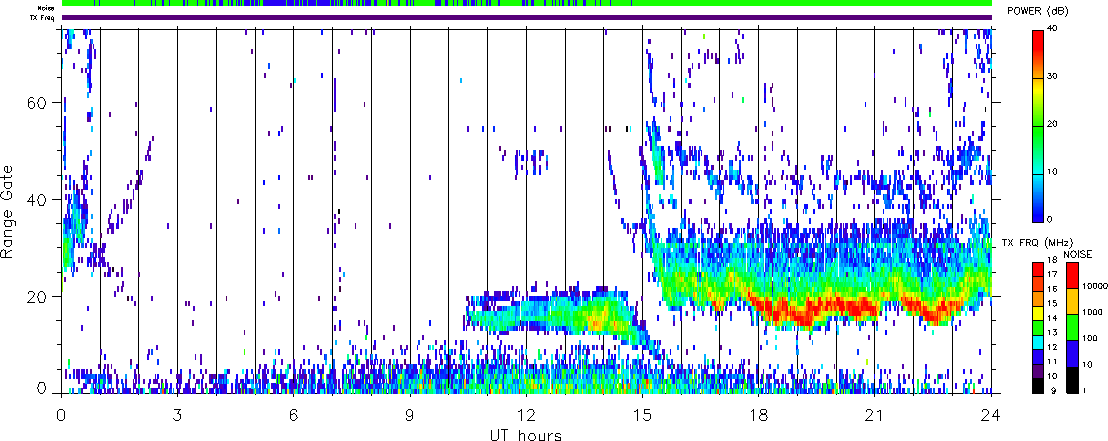This screenshot has width=1108, height=441.
Task: Click the green and blue Noise strip at the top
Action: 527,4
